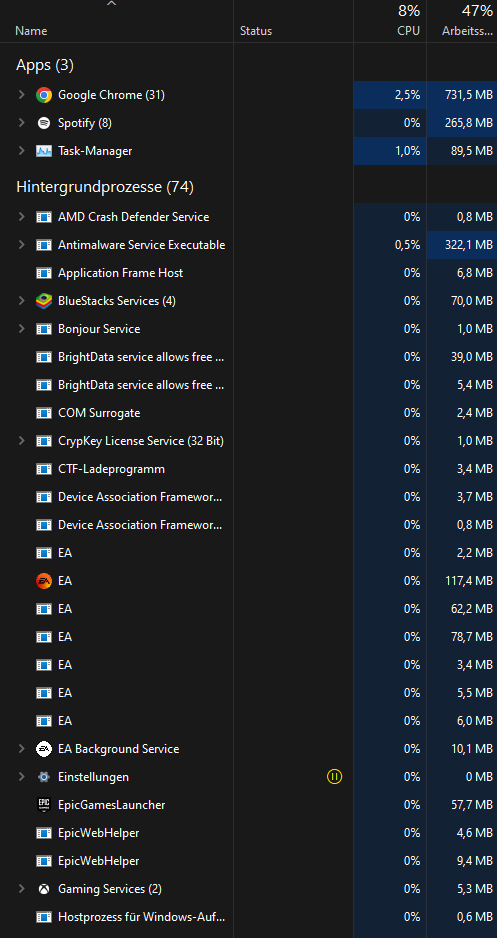Click Chrome's 2,5% CPU value
This screenshot has height=938, width=497.
pos(407,95)
